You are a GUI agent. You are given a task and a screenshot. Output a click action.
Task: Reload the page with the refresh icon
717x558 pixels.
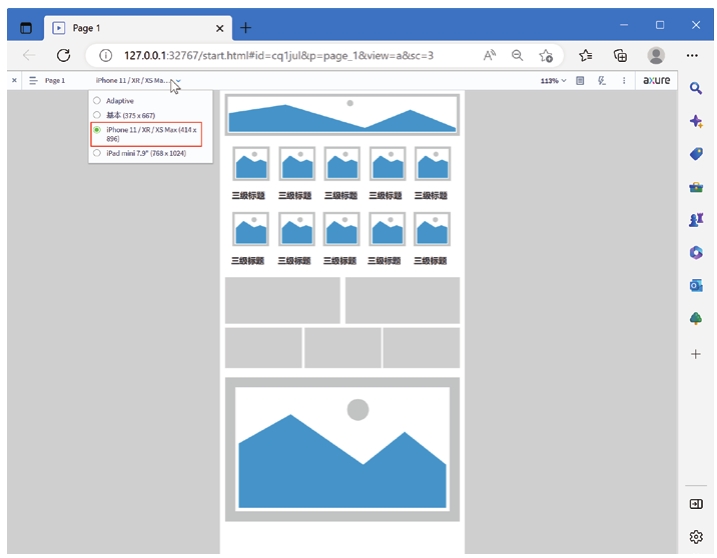click(64, 55)
